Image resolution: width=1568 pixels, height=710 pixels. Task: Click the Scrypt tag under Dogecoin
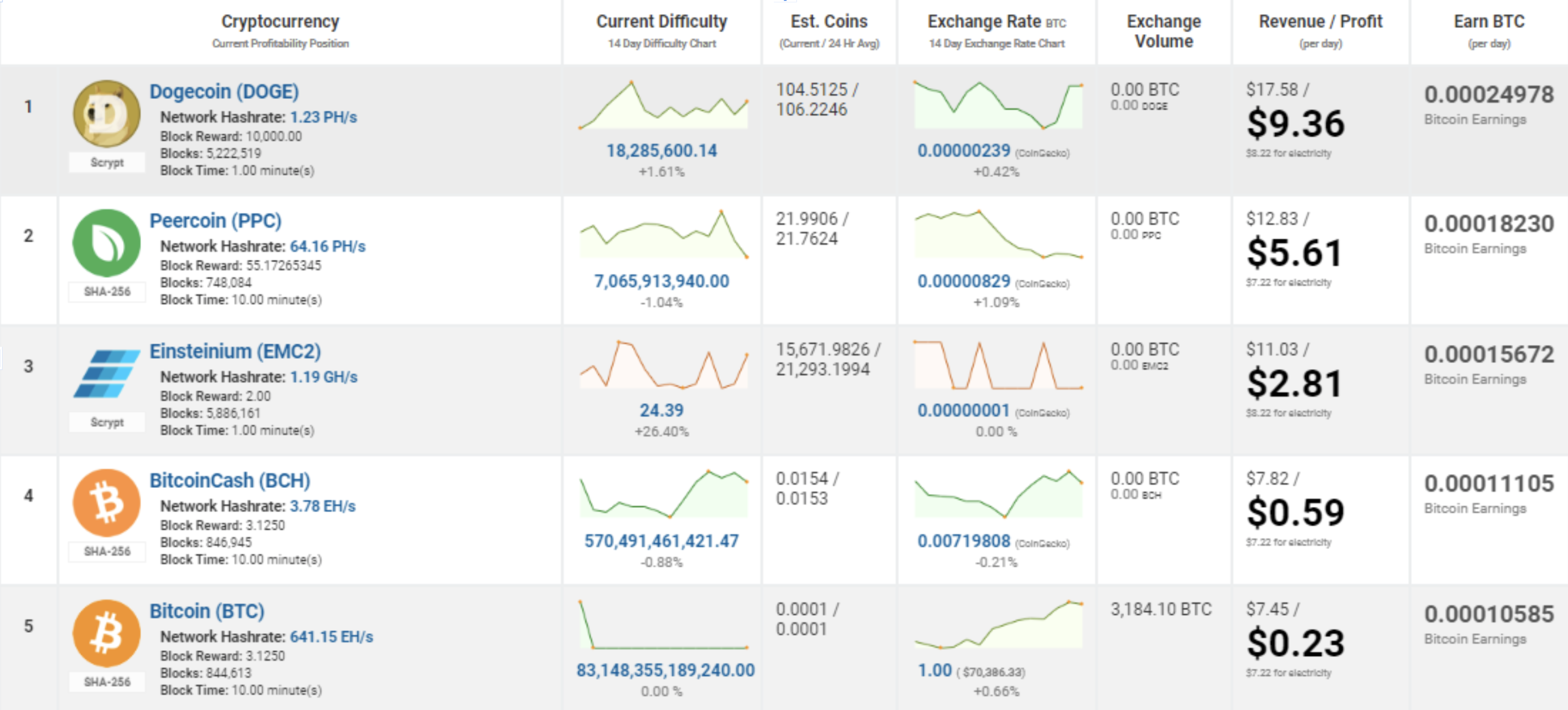coord(107,162)
